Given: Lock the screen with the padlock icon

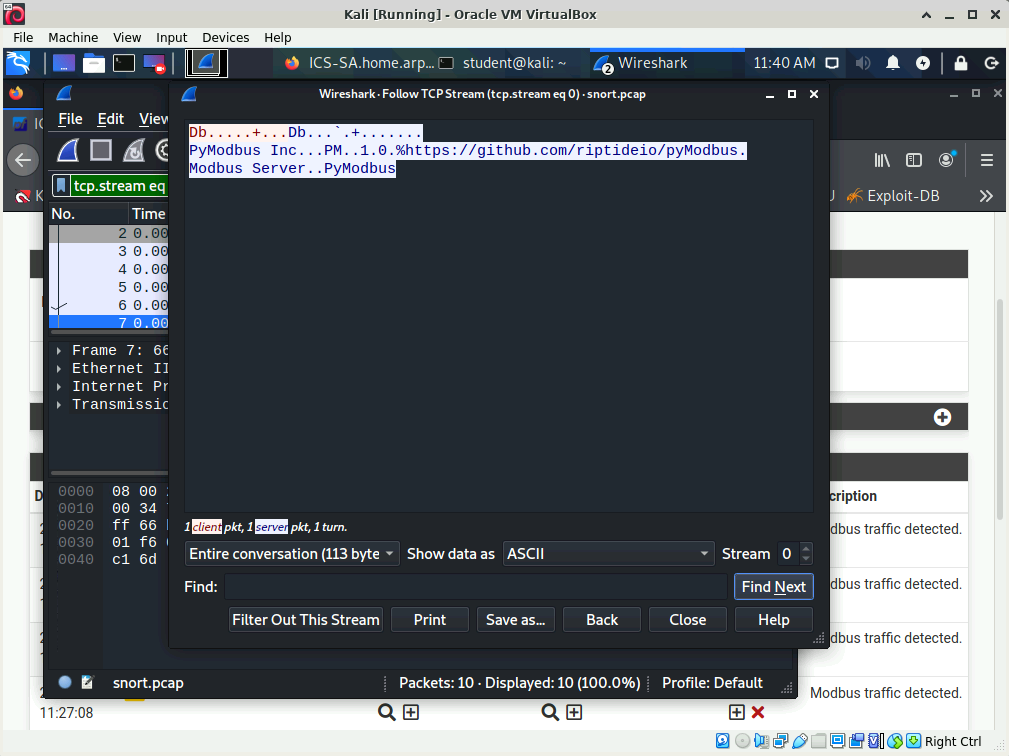Looking at the screenshot, I should pyautogui.click(x=961, y=63).
